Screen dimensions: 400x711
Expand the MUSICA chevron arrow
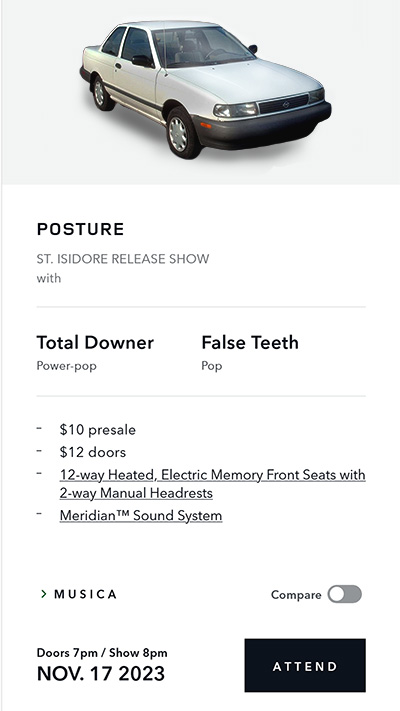[44, 594]
